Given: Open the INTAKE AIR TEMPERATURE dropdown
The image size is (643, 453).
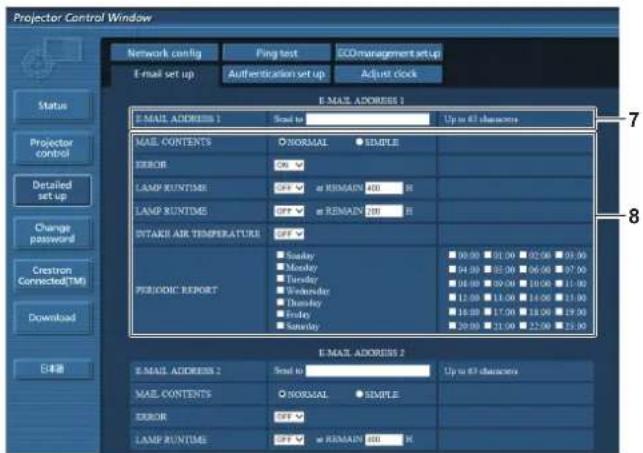Looking at the screenshot, I should tap(289, 234).
